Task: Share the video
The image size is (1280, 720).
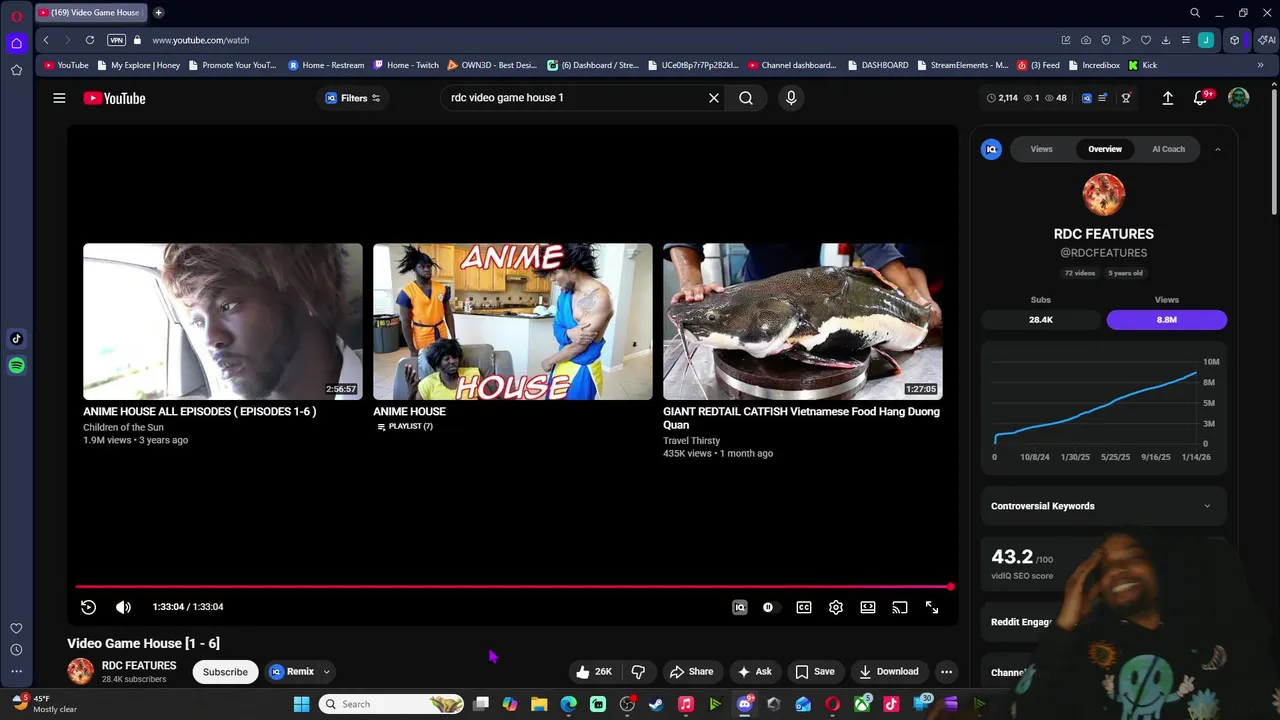Action: pyautogui.click(x=691, y=672)
